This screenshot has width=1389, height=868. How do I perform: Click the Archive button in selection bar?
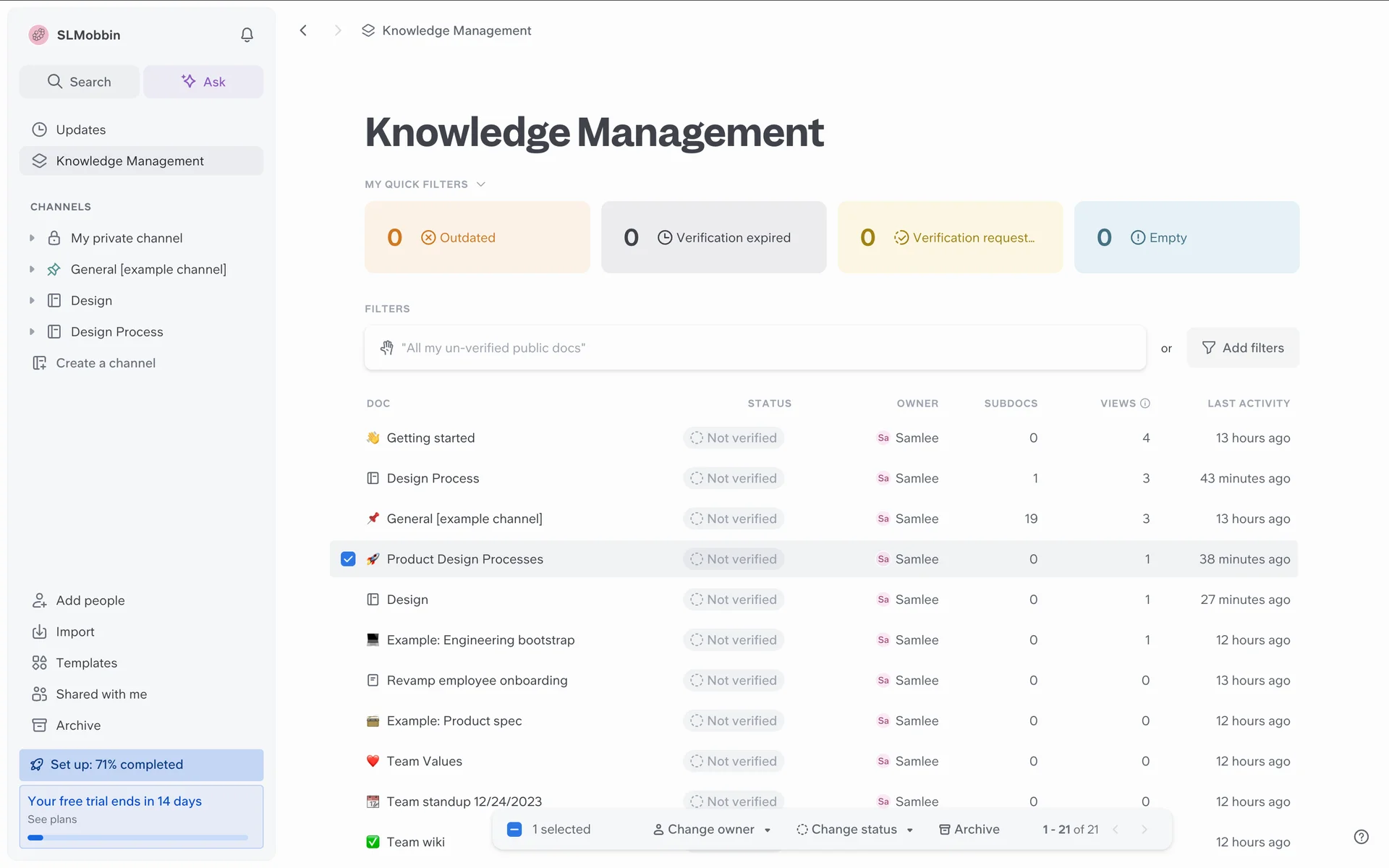969,830
